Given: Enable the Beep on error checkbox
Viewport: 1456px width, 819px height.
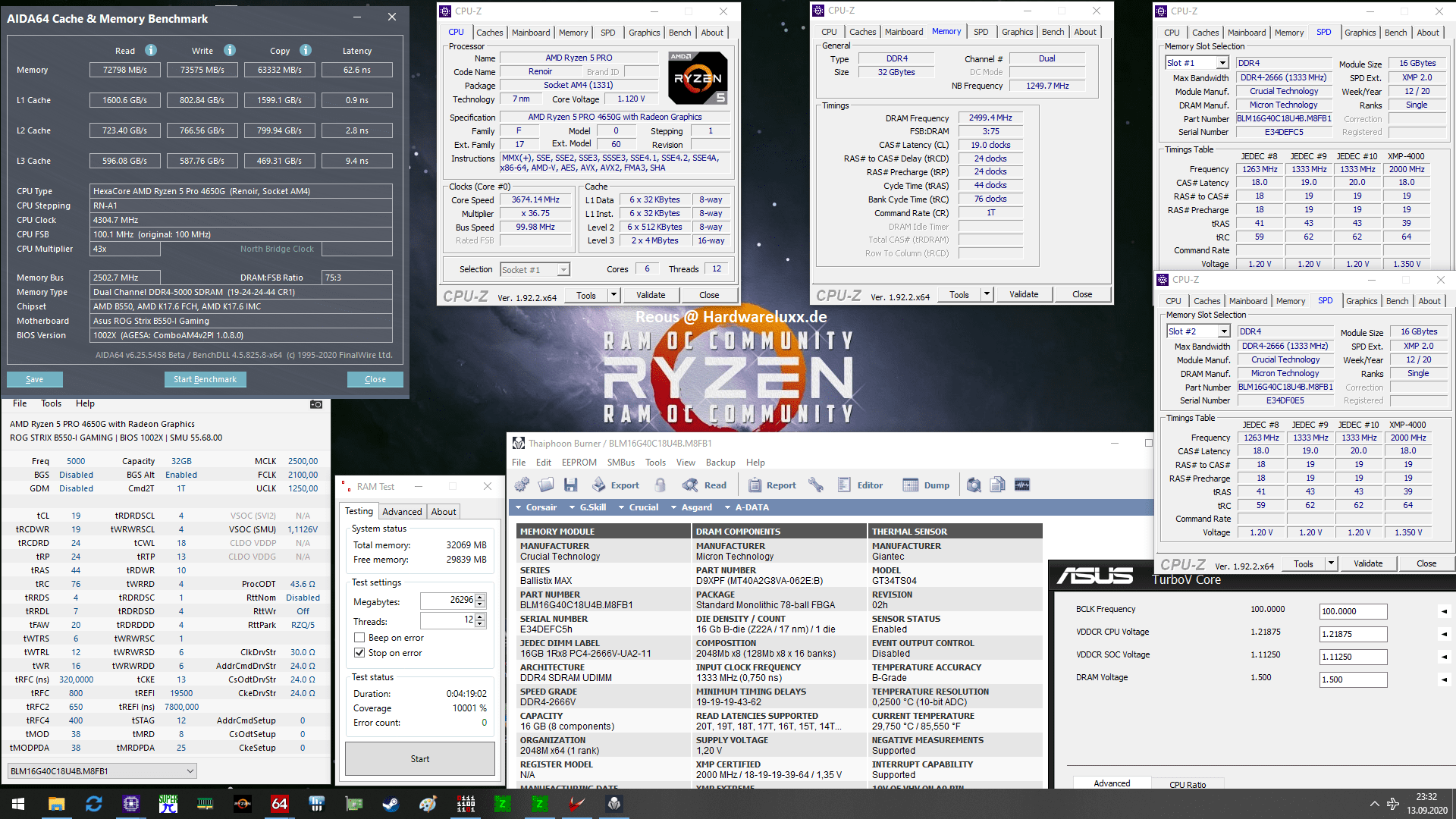Looking at the screenshot, I should 359,638.
